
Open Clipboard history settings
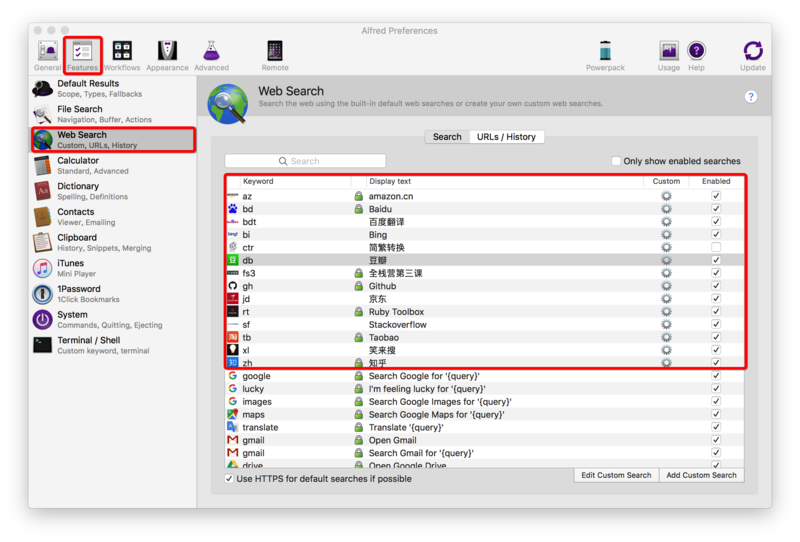tap(113, 242)
